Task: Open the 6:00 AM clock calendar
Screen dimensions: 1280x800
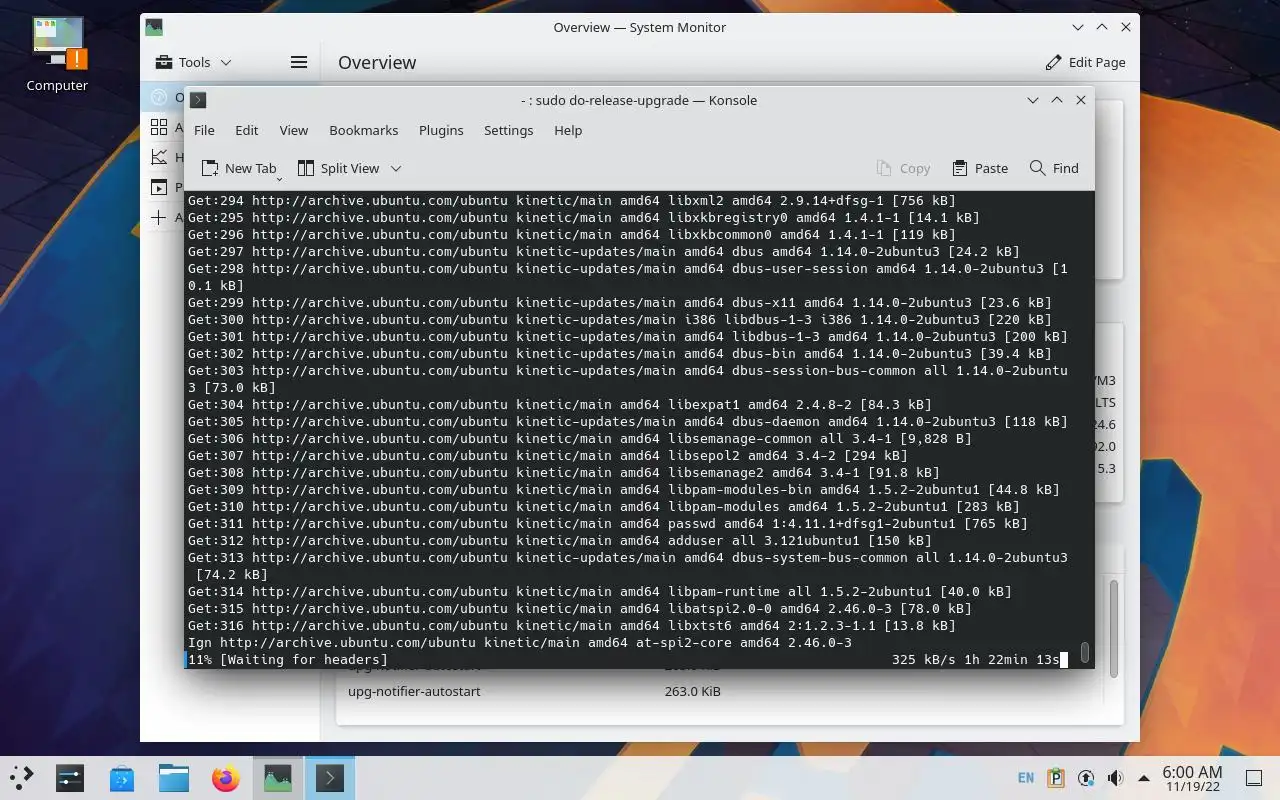Action: pos(1192,777)
